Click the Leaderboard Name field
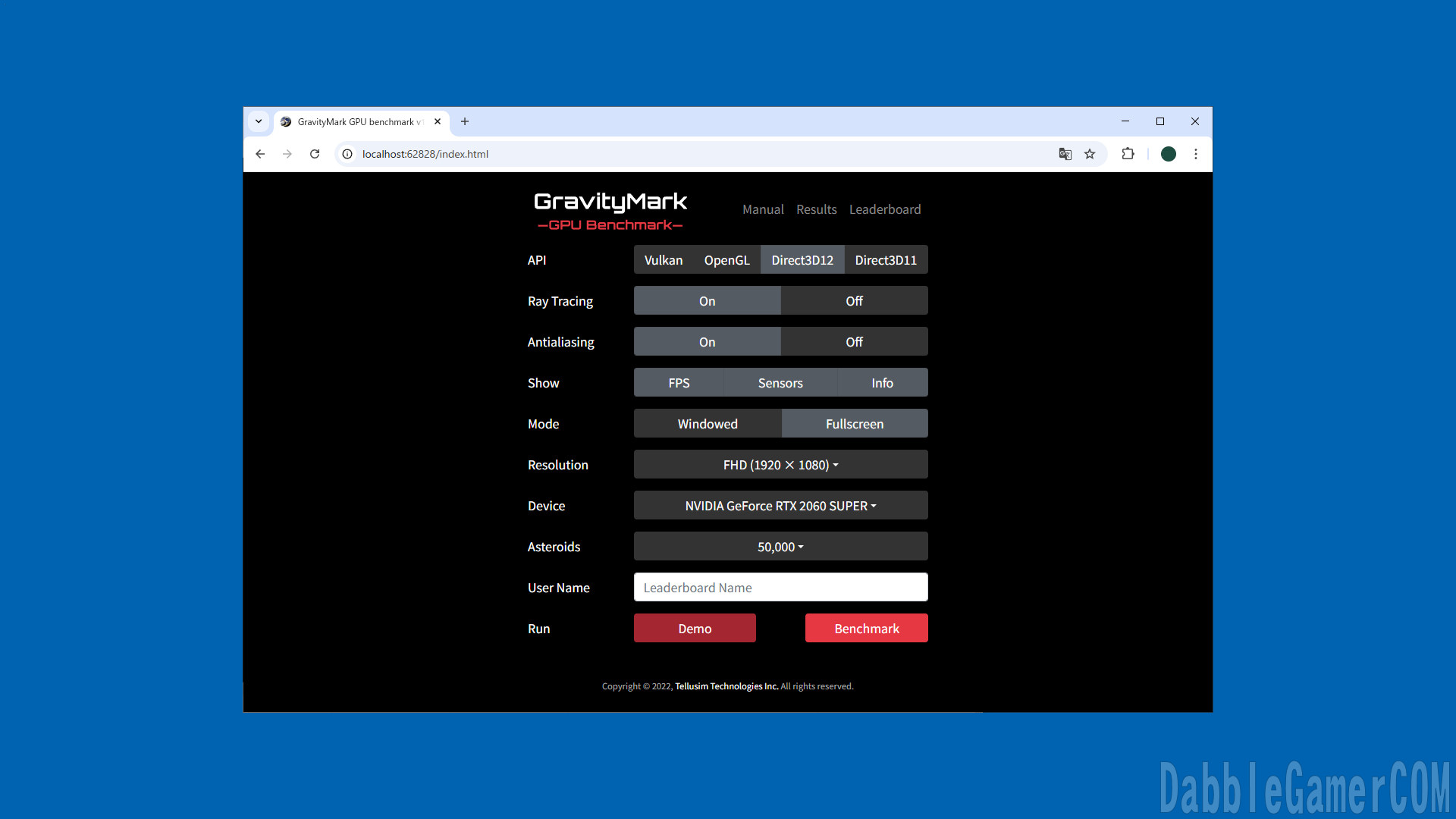1456x819 pixels. point(780,588)
